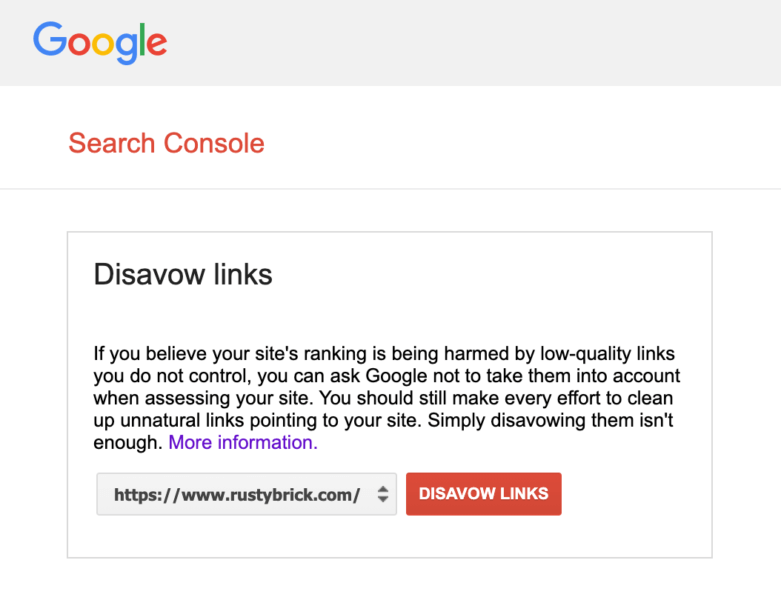Click the https://www.rustybrick.com/ text in selector
This screenshot has height=600, width=781.
[237, 494]
